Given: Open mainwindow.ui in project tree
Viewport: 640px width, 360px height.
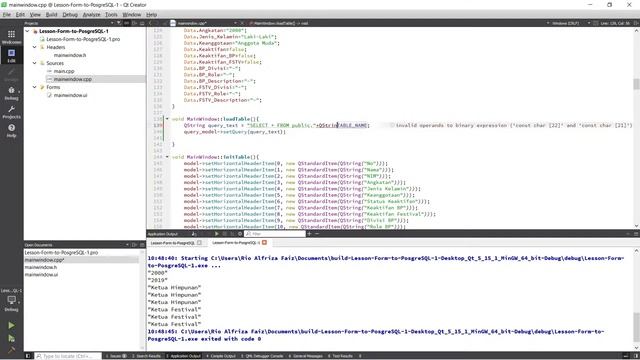Looking at the screenshot, I should (x=70, y=95).
